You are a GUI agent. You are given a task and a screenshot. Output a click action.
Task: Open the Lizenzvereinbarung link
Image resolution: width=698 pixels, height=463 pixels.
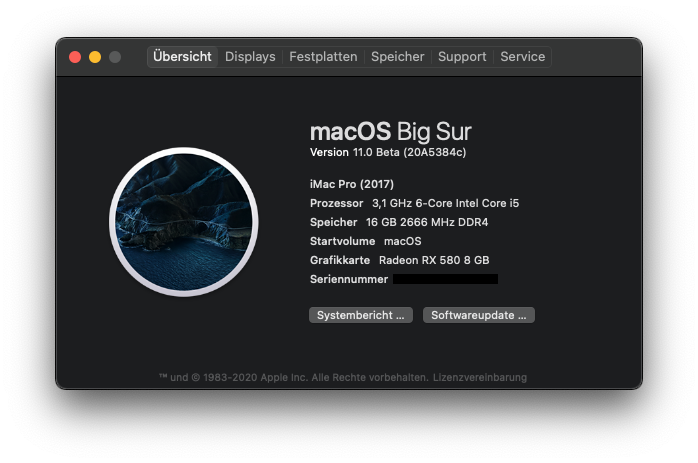tap(480, 378)
